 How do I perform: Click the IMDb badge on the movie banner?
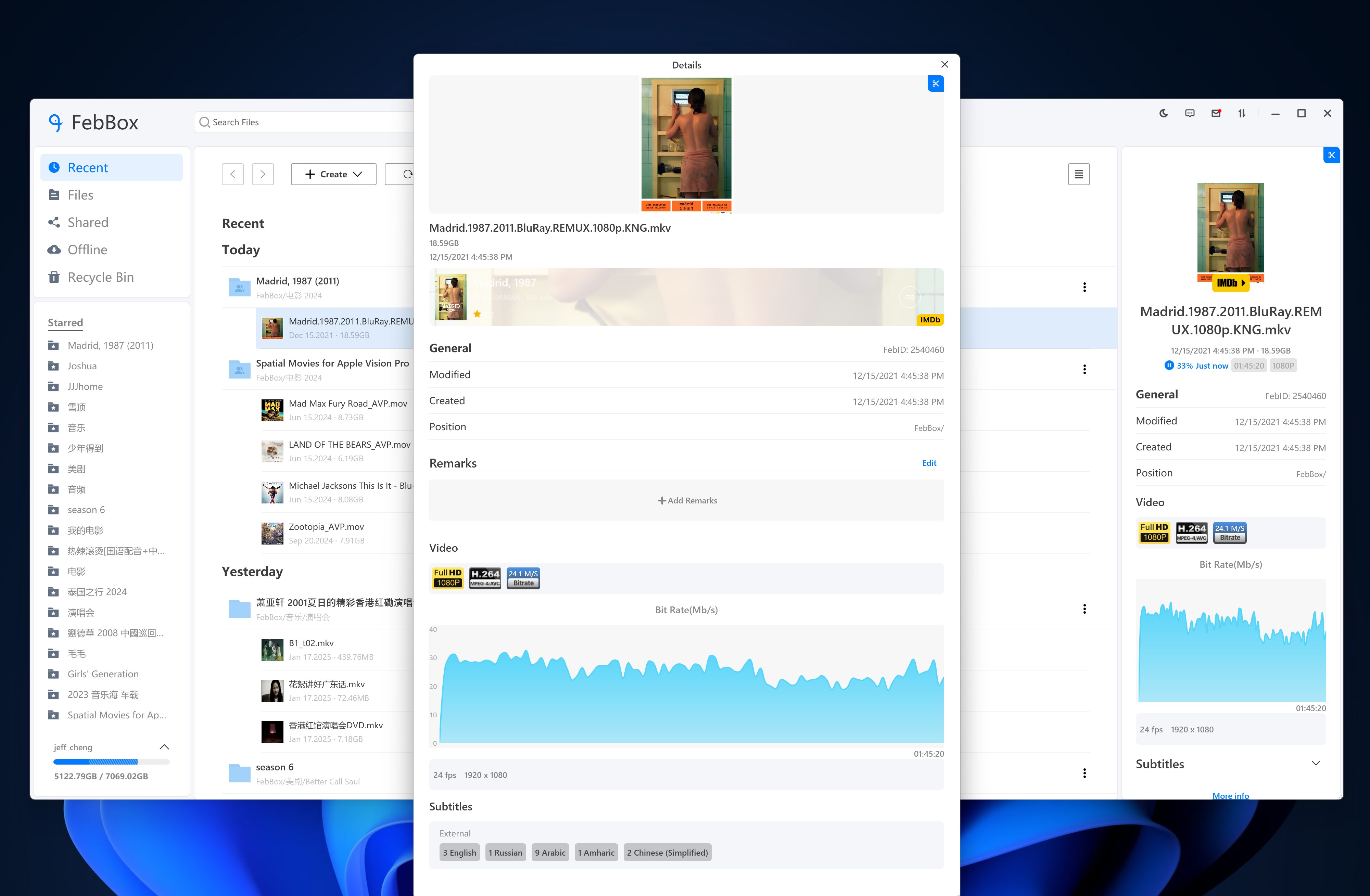pyautogui.click(x=930, y=319)
